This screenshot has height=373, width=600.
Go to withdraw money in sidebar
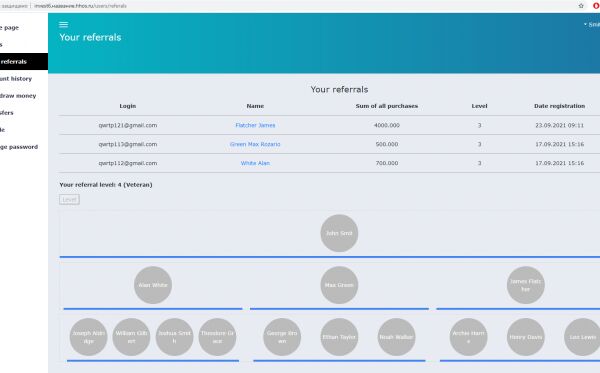18,96
